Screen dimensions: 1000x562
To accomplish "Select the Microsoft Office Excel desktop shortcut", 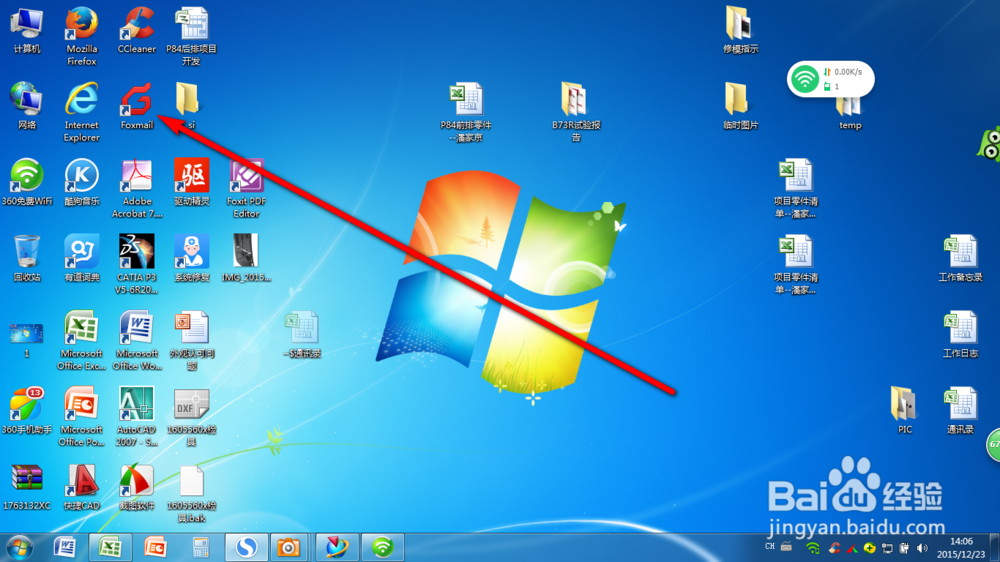I will tap(81, 340).
